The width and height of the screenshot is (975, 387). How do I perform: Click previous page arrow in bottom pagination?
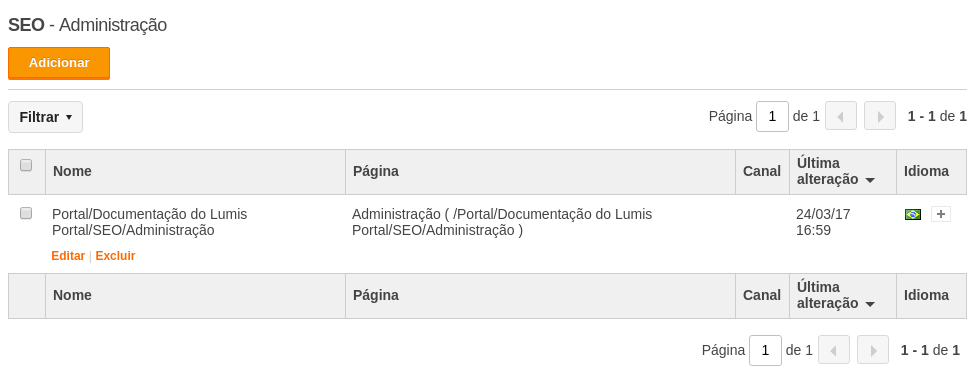(834, 350)
